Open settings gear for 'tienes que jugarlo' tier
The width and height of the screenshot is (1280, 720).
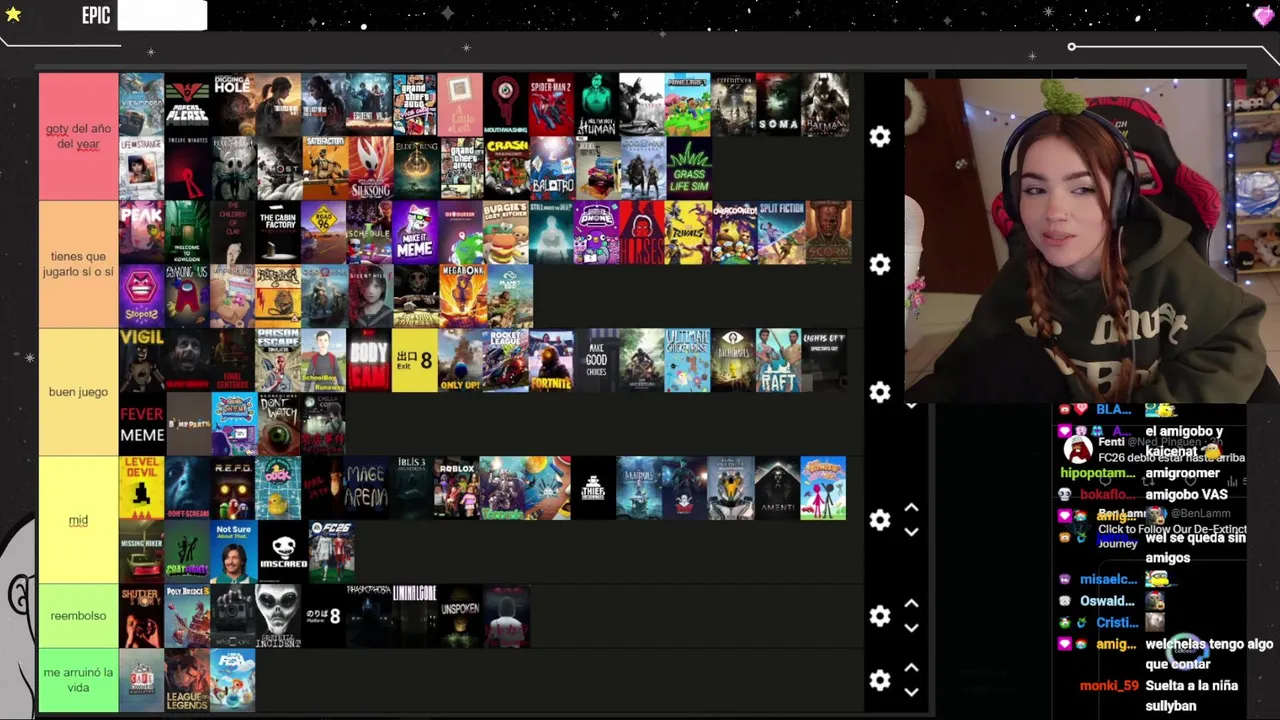[880, 264]
